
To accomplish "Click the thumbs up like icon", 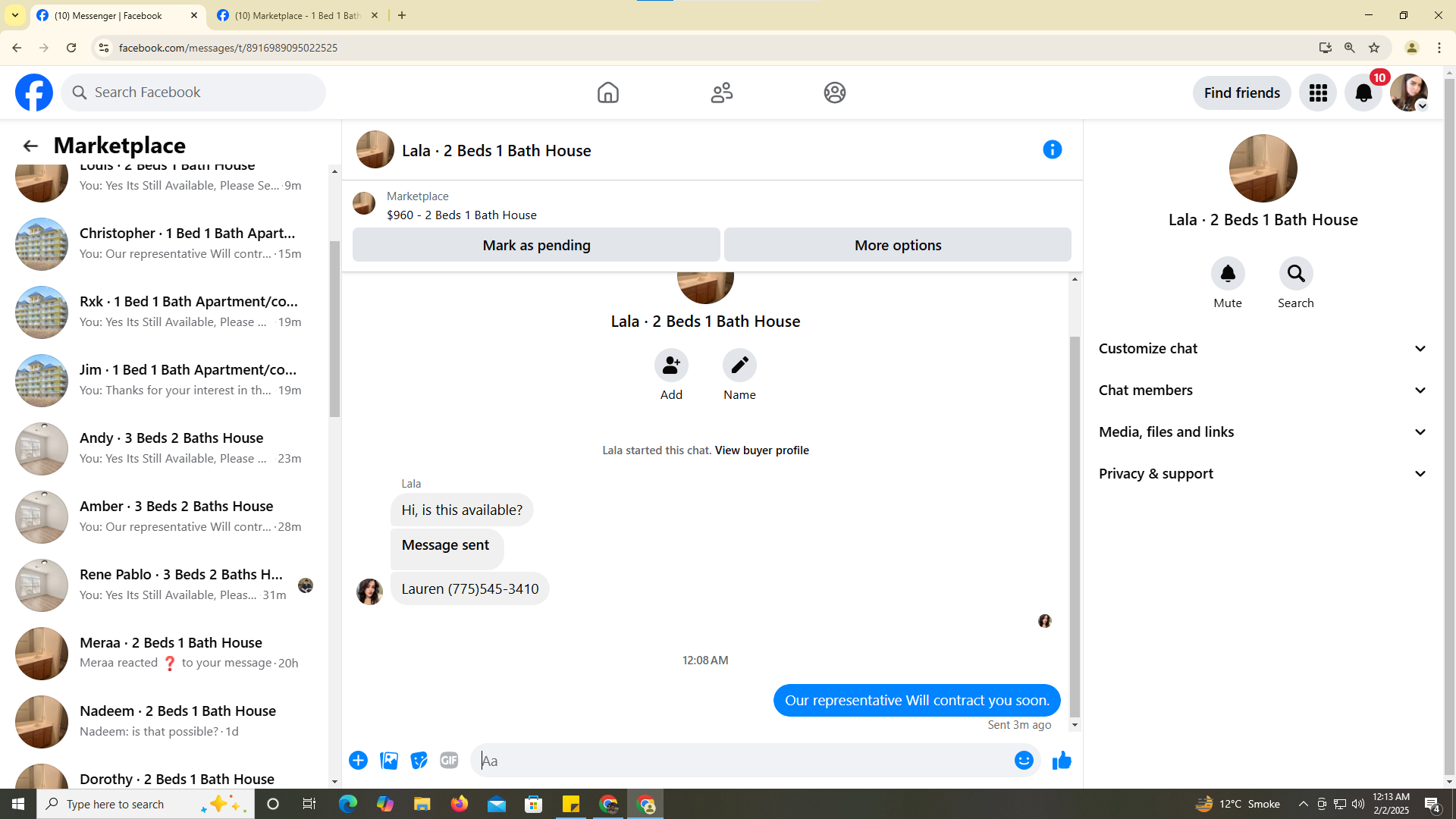I will tap(1062, 760).
